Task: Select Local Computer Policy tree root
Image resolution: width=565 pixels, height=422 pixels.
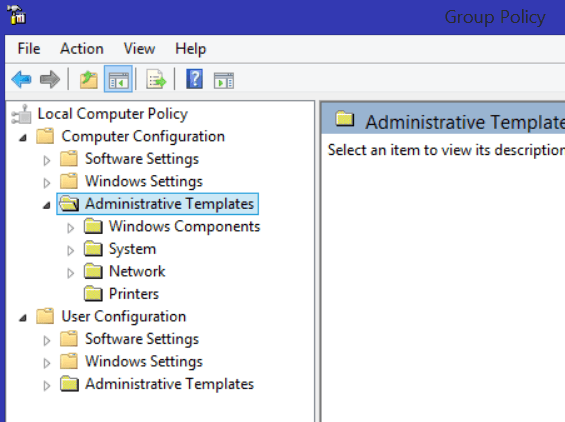Action: pyautogui.click(x=112, y=114)
